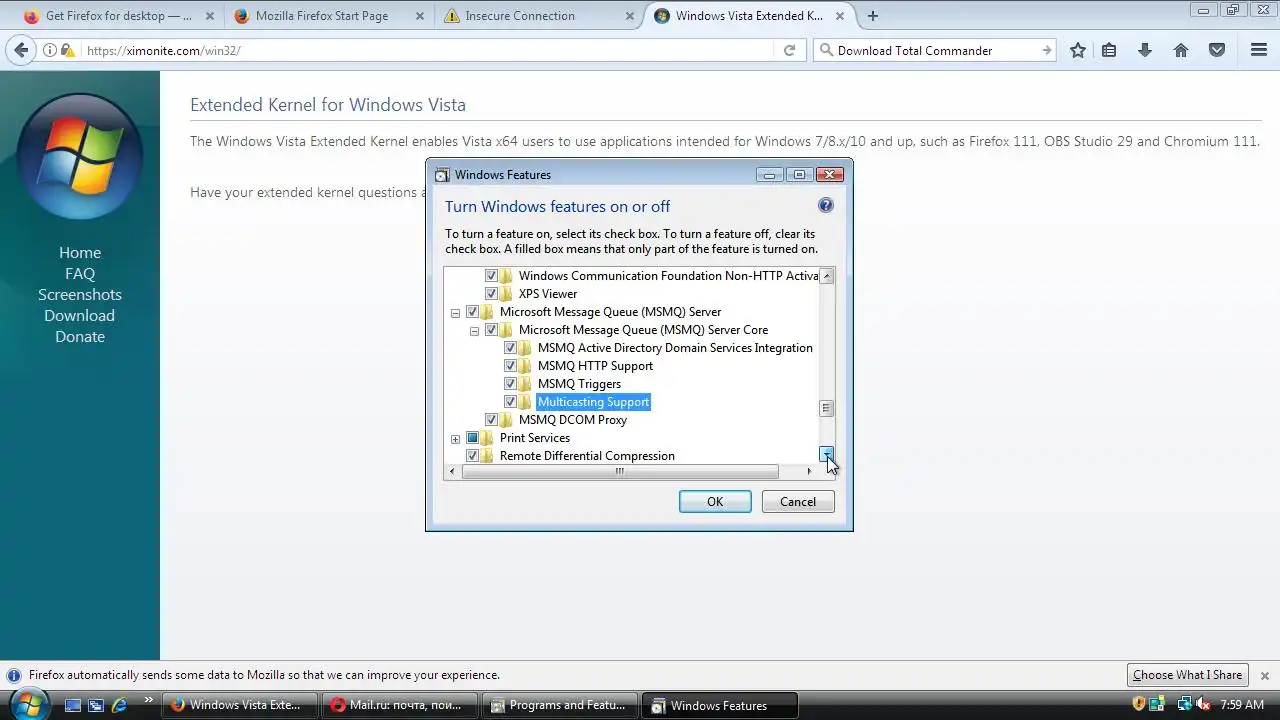Click the Windows Features help question mark icon
This screenshot has height=720, width=1280.
click(825, 205)
